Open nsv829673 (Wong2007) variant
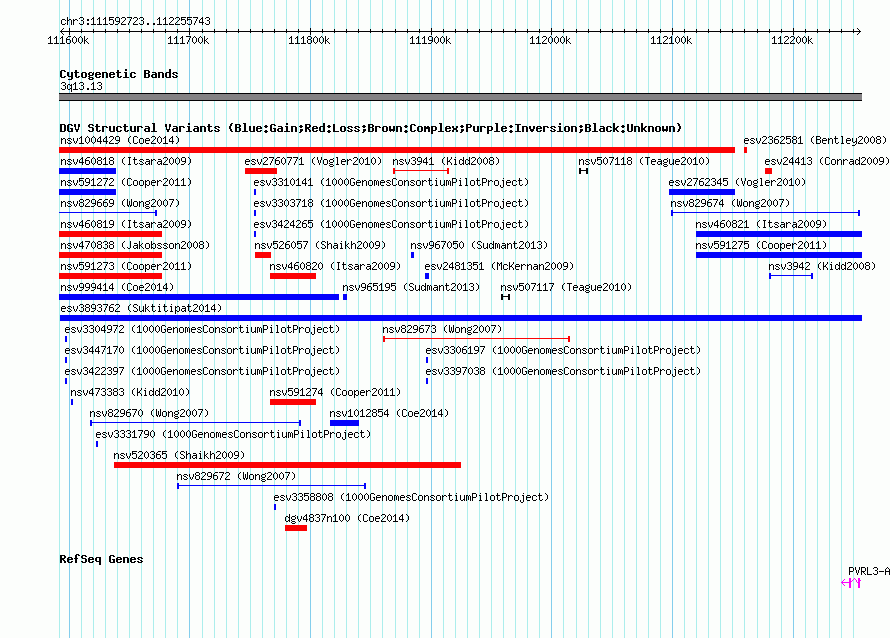The height and width of the screenshot is (638, 890). [442, 329]
